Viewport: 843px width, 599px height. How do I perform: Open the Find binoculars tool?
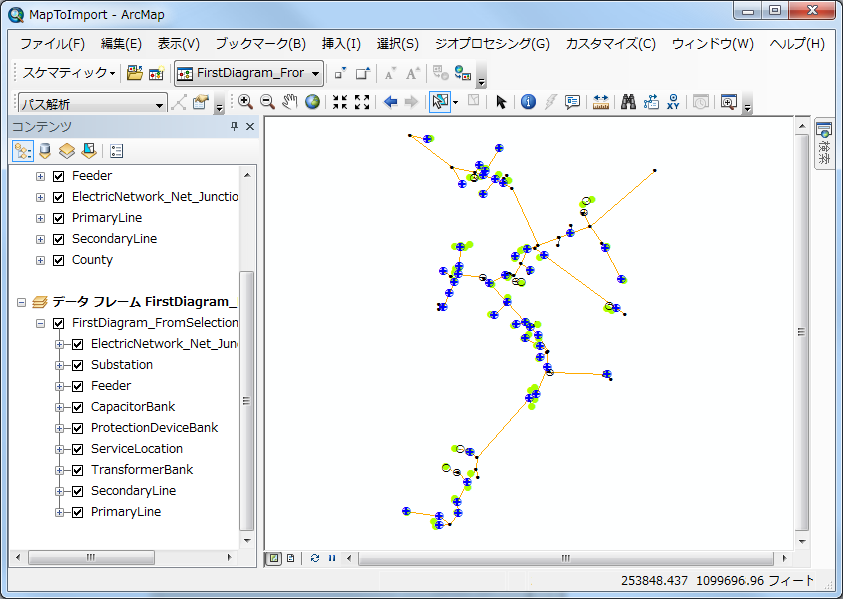629,102
